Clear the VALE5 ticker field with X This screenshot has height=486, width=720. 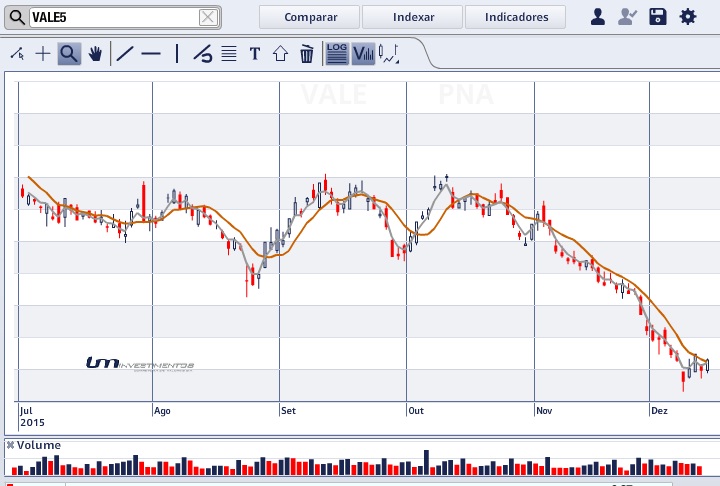(208, 17)
